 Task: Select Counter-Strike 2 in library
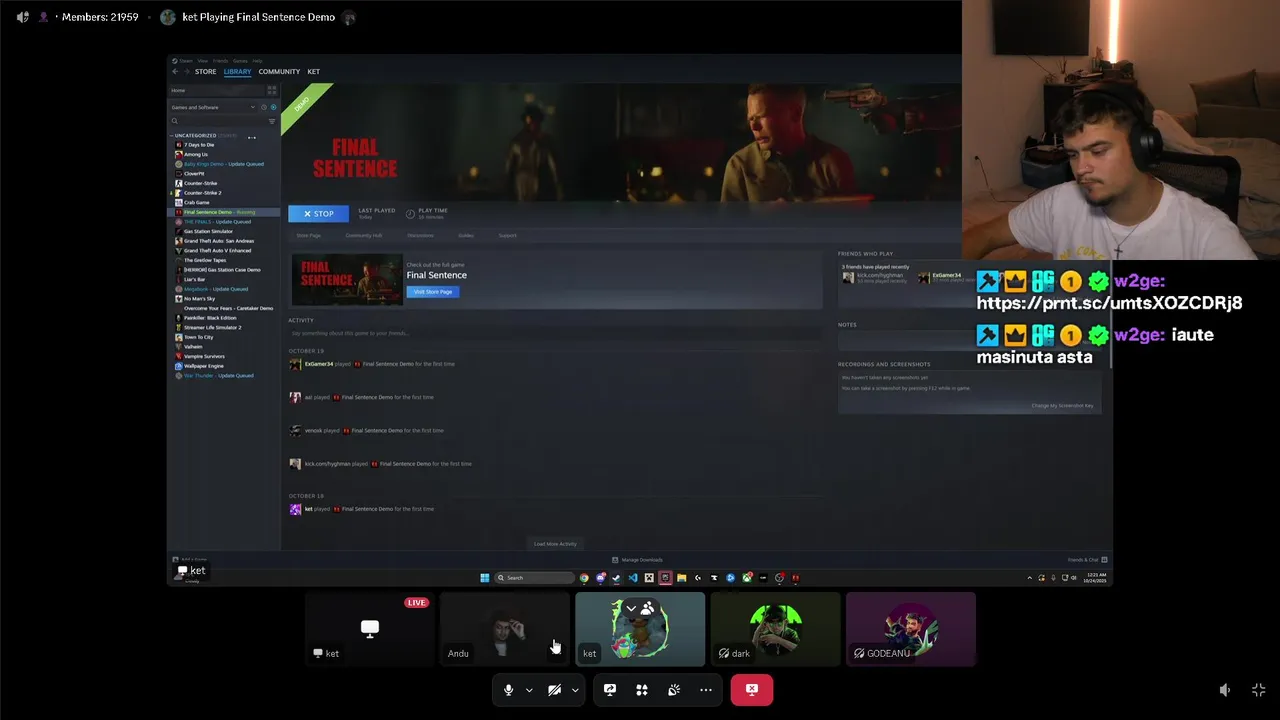coord(202,193)
